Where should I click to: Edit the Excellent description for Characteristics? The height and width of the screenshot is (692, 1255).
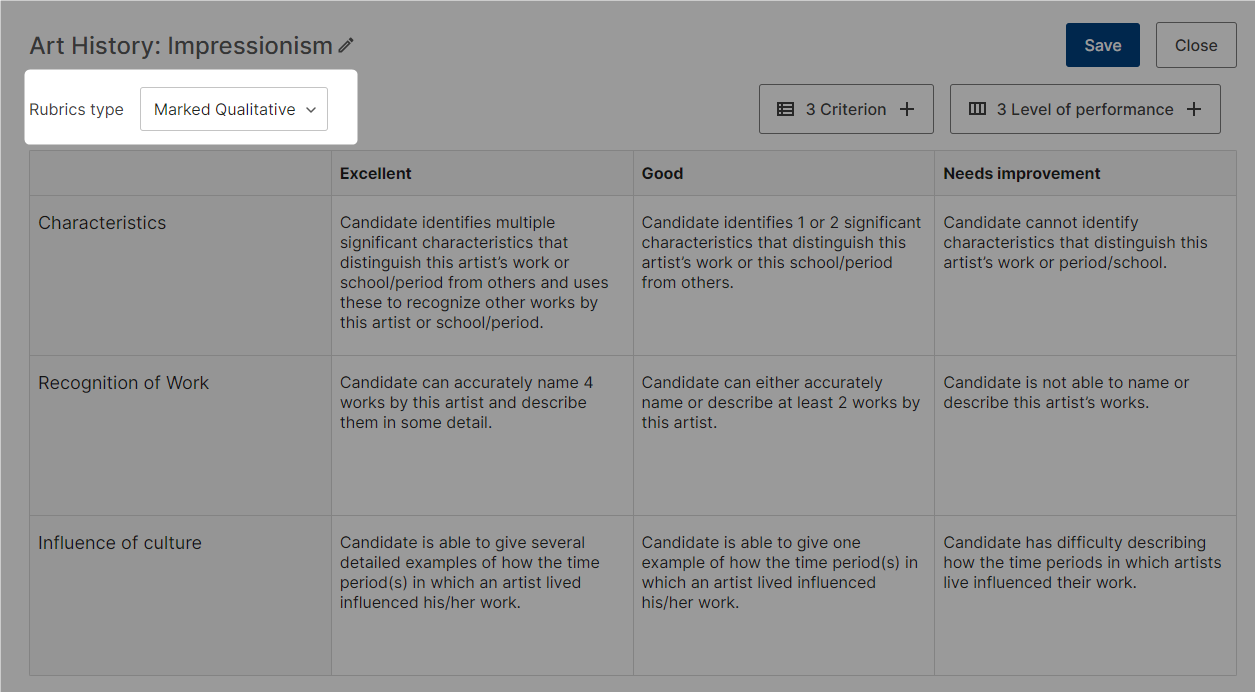point(482,275)
